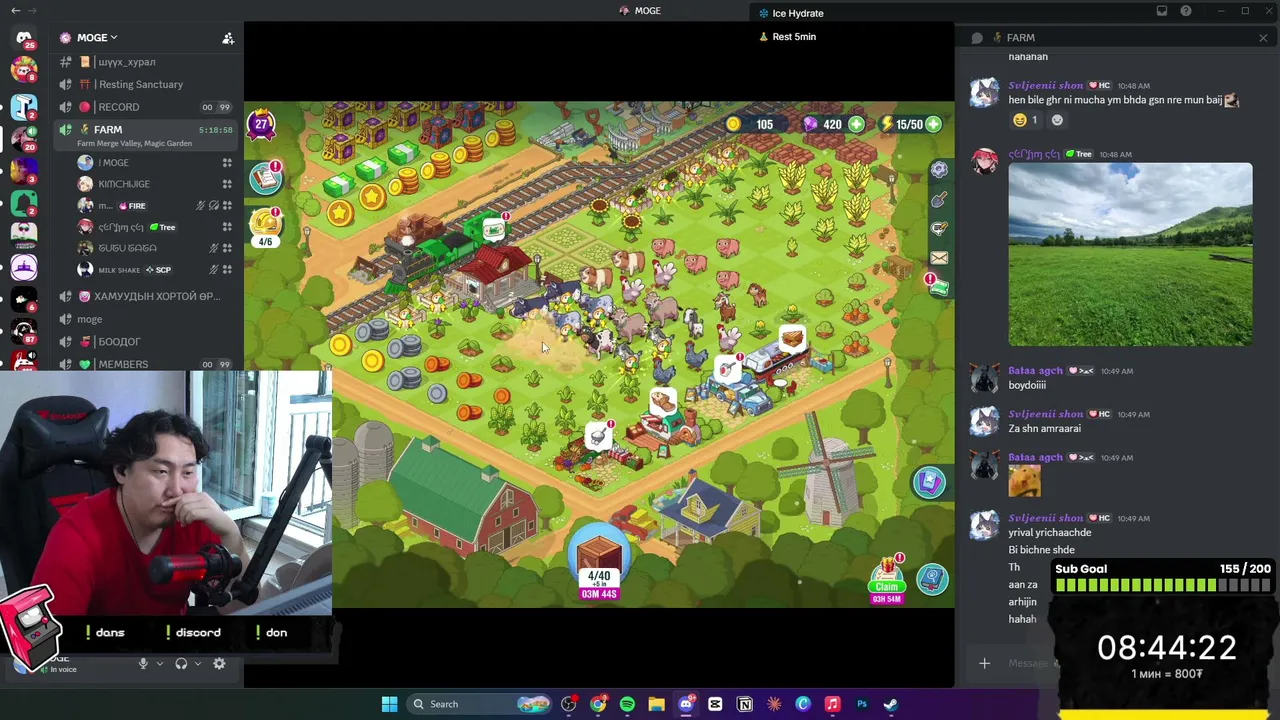Image resolution: width=1280 pixels, height=720 pixels.
Task: Open Windows Start menu
Action: pos(389,704)
